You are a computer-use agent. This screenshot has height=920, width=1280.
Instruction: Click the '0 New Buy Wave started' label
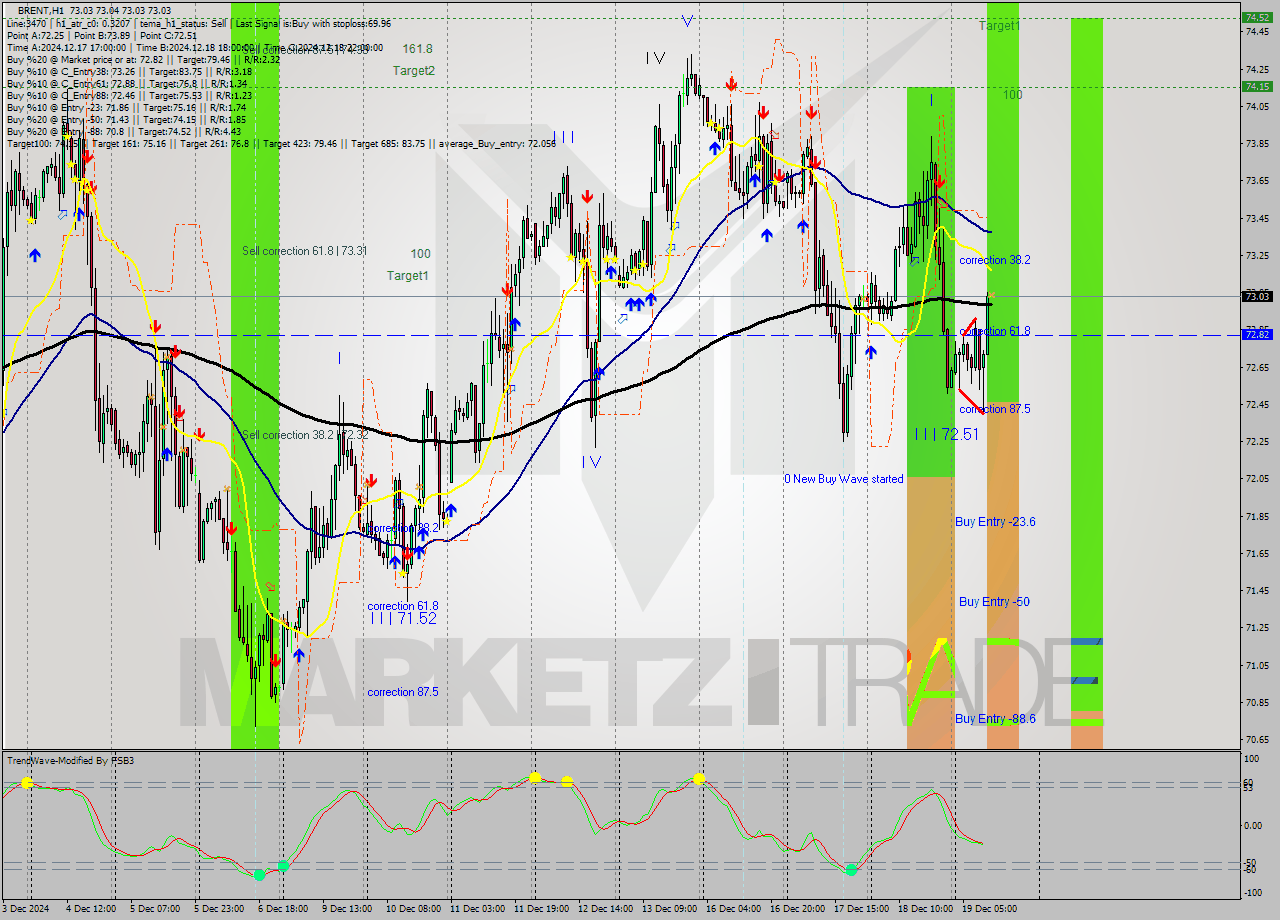[843, 479]
